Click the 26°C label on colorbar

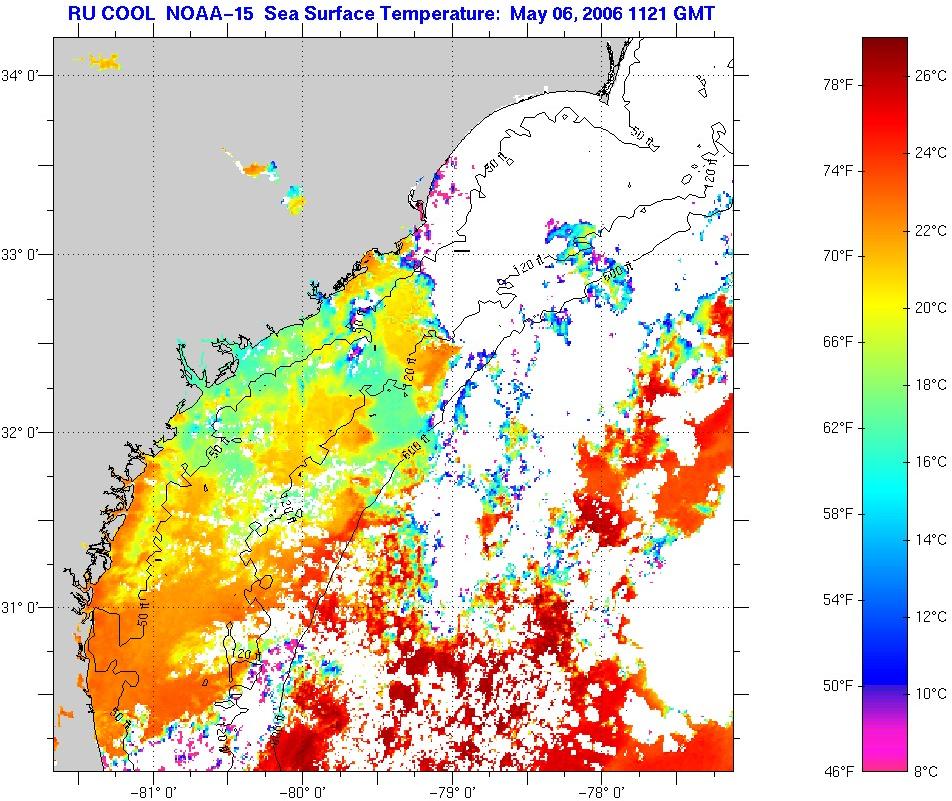[929, 75]
